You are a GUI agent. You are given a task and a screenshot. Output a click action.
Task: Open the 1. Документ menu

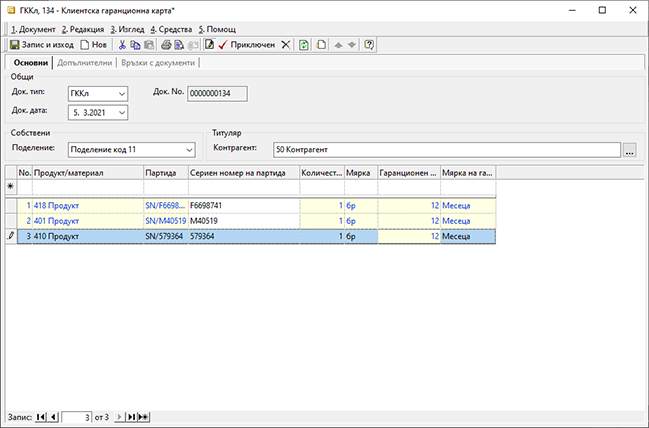[x=33, y=29]
